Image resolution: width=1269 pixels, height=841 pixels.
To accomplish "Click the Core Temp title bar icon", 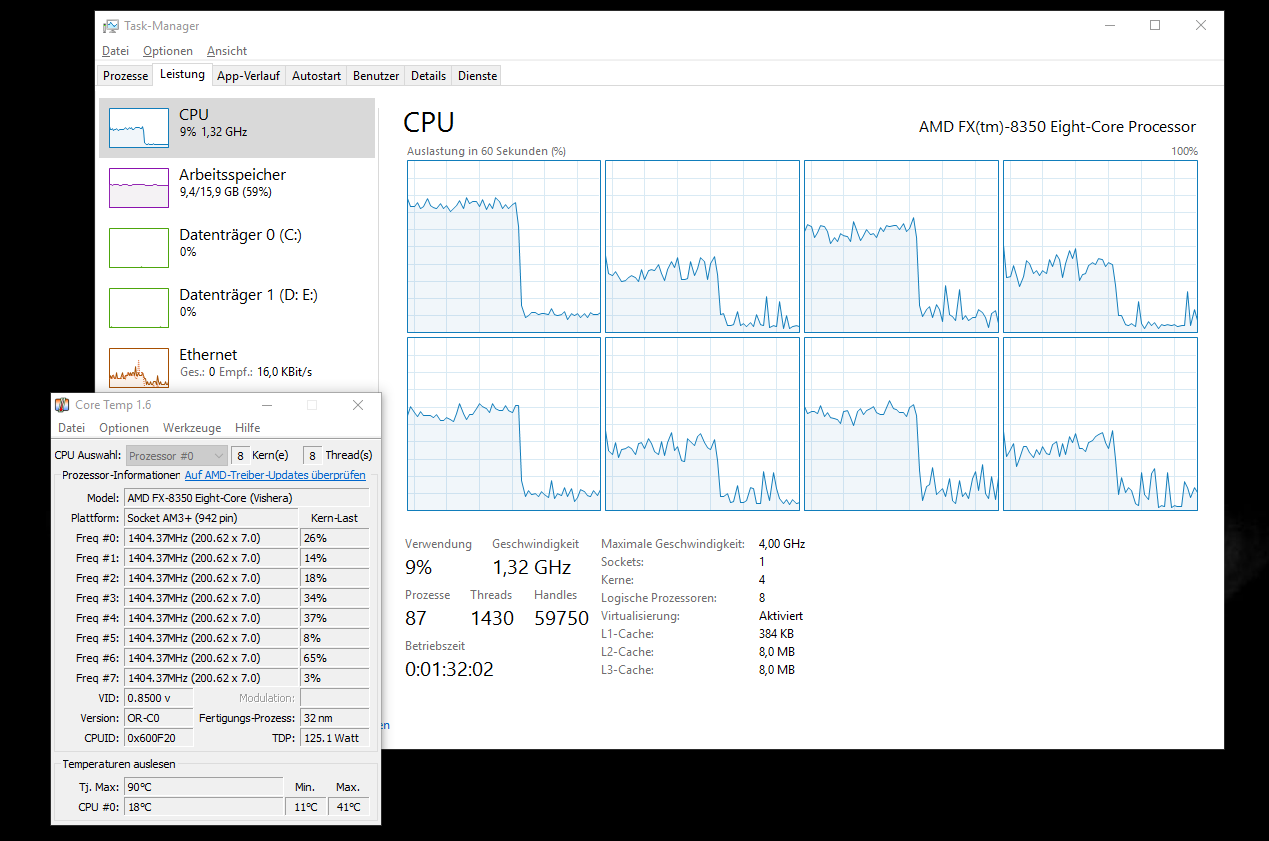I will click(63, 405).
